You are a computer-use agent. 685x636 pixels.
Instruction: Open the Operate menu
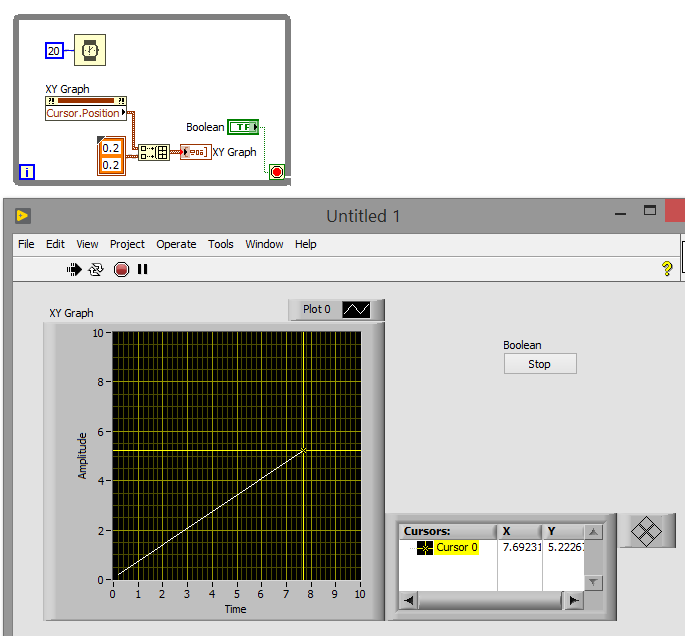pyautogui.click(x=176, y=244)
